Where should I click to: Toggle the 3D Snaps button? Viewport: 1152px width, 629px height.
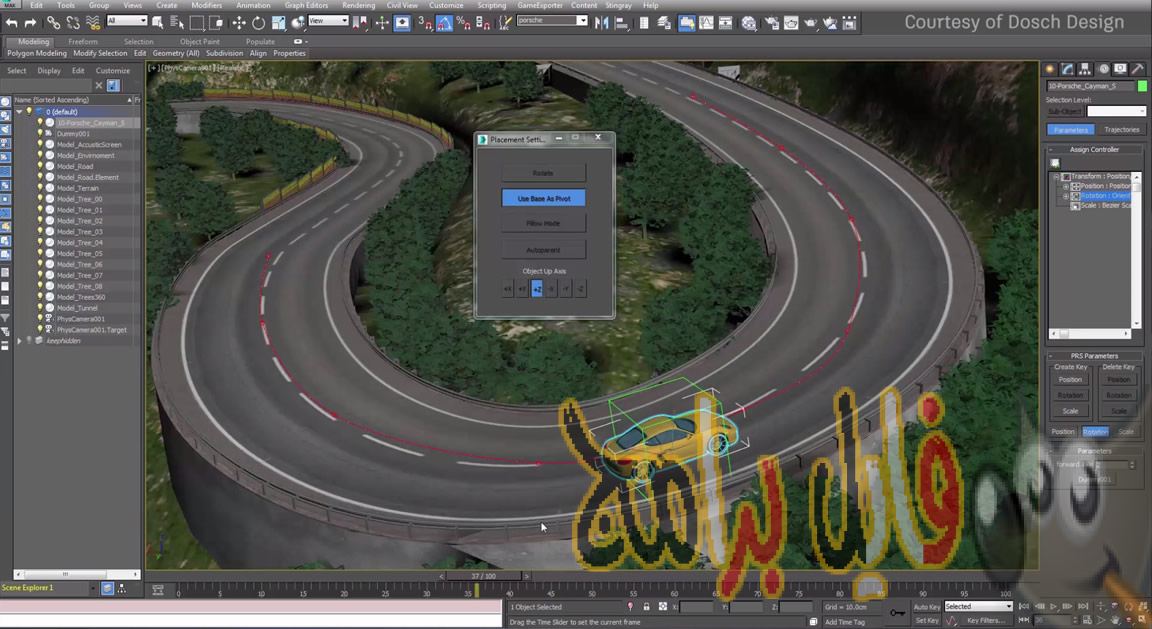(425, 23)
